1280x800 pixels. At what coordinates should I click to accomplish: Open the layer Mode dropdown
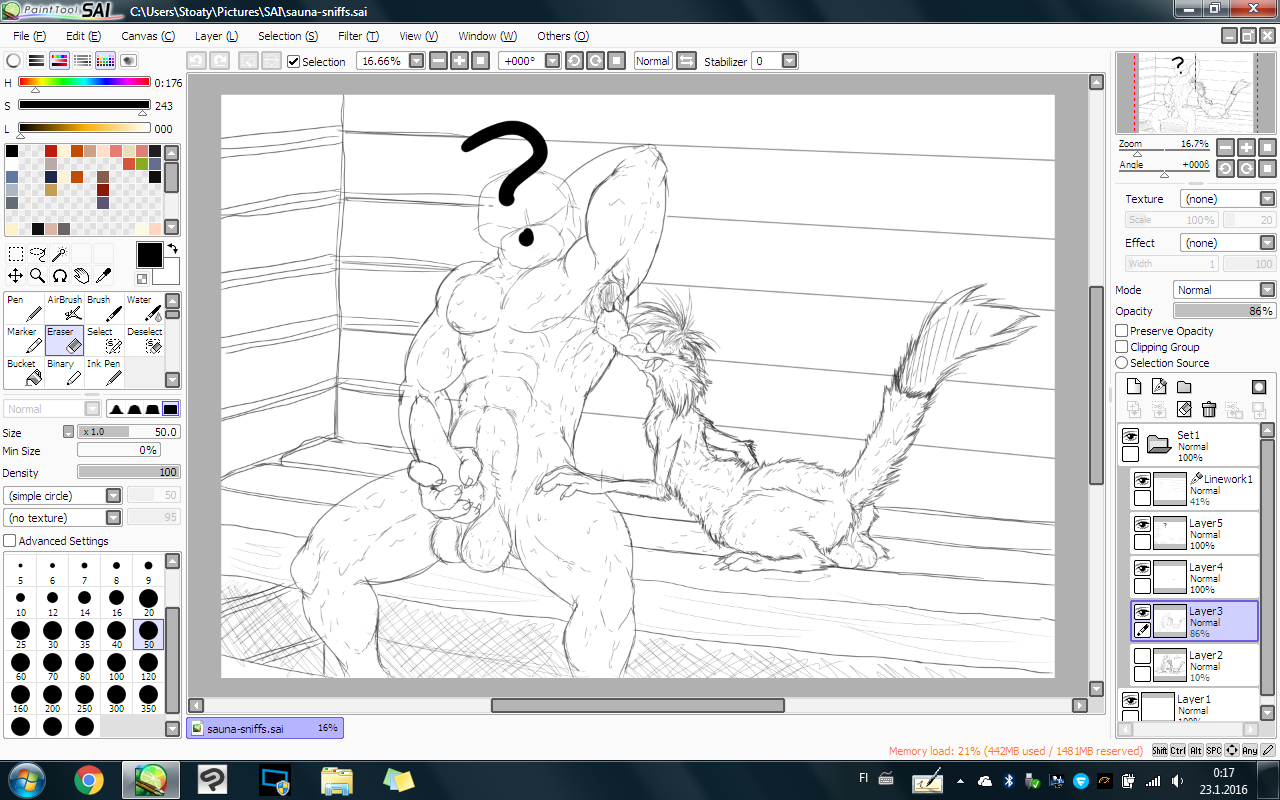pos(1267,290)
